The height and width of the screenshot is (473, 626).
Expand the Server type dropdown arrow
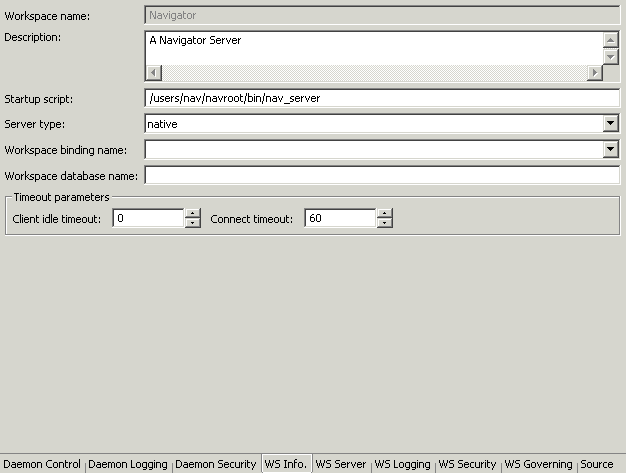610,124
